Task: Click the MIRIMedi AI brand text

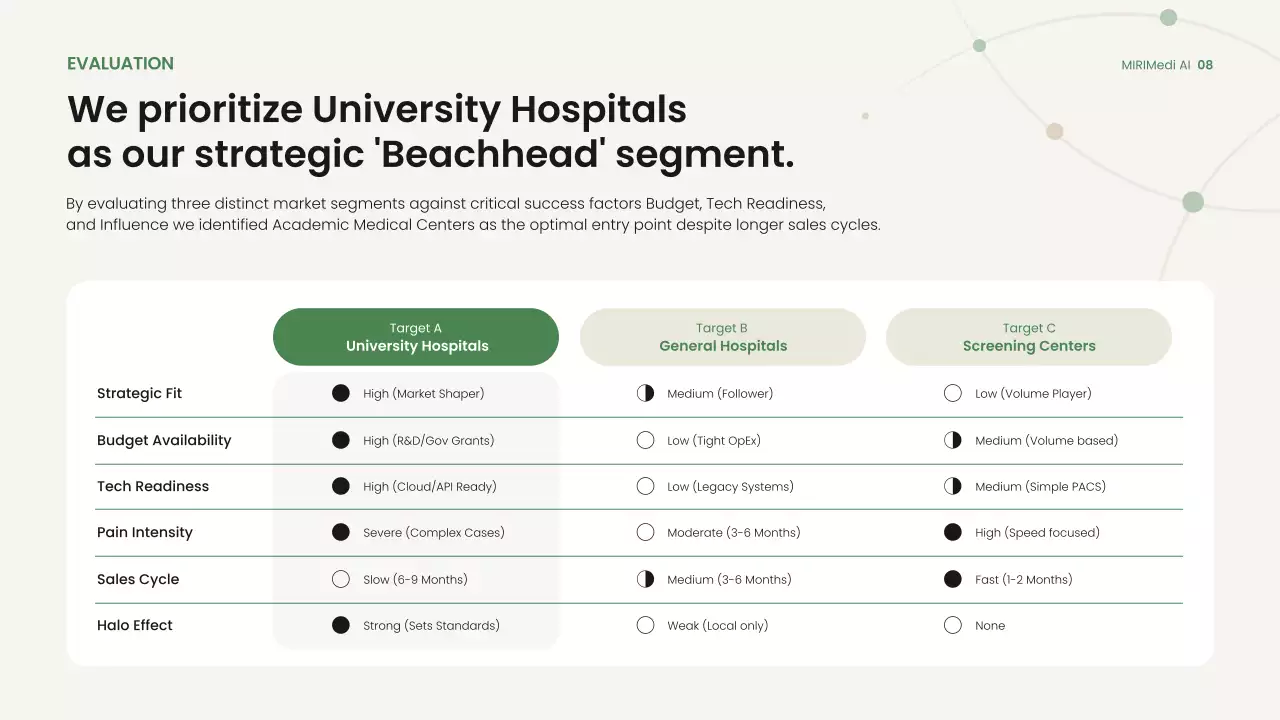Action: [1156, 65]
